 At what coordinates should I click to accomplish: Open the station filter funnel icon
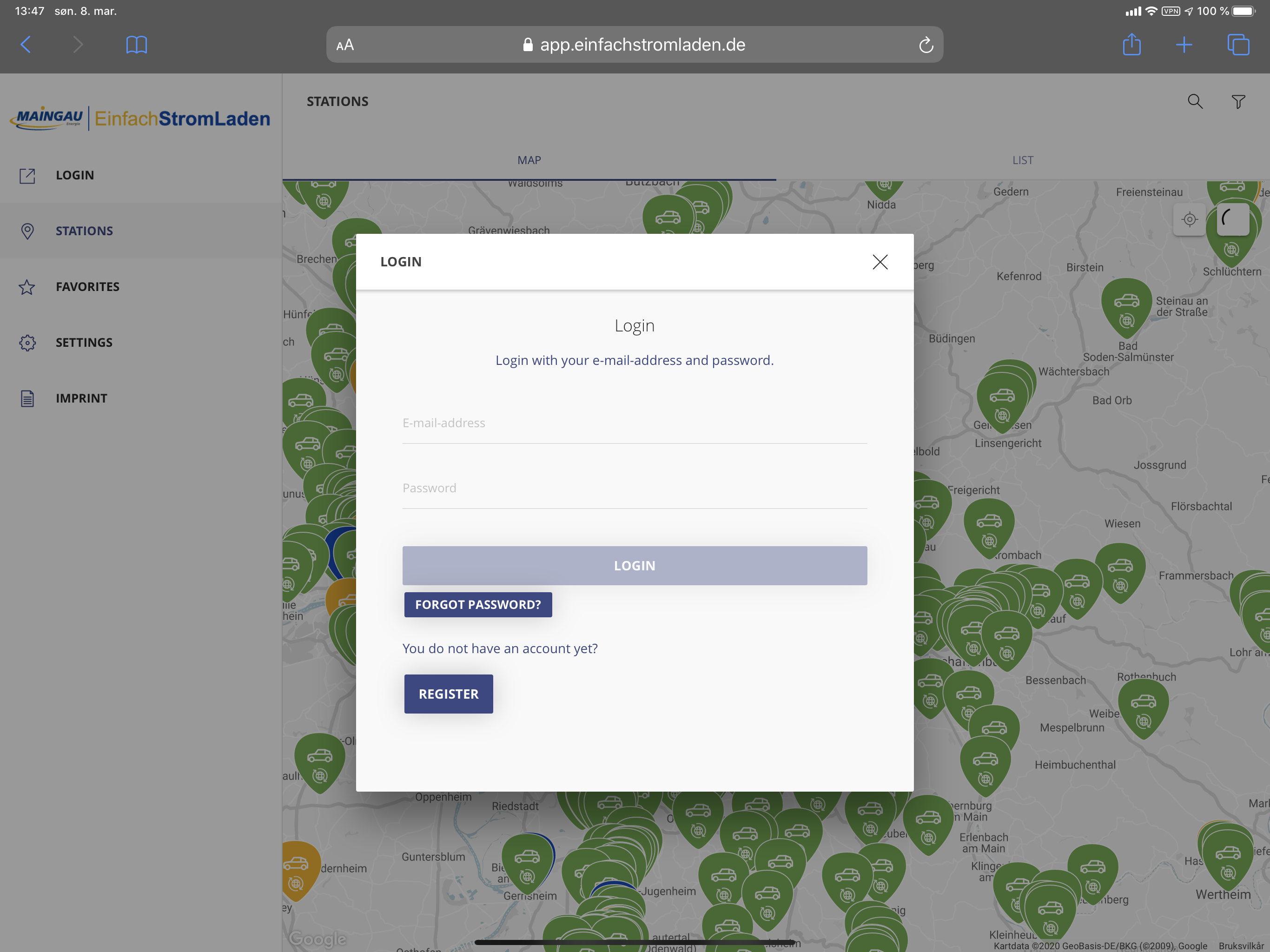1238,102
